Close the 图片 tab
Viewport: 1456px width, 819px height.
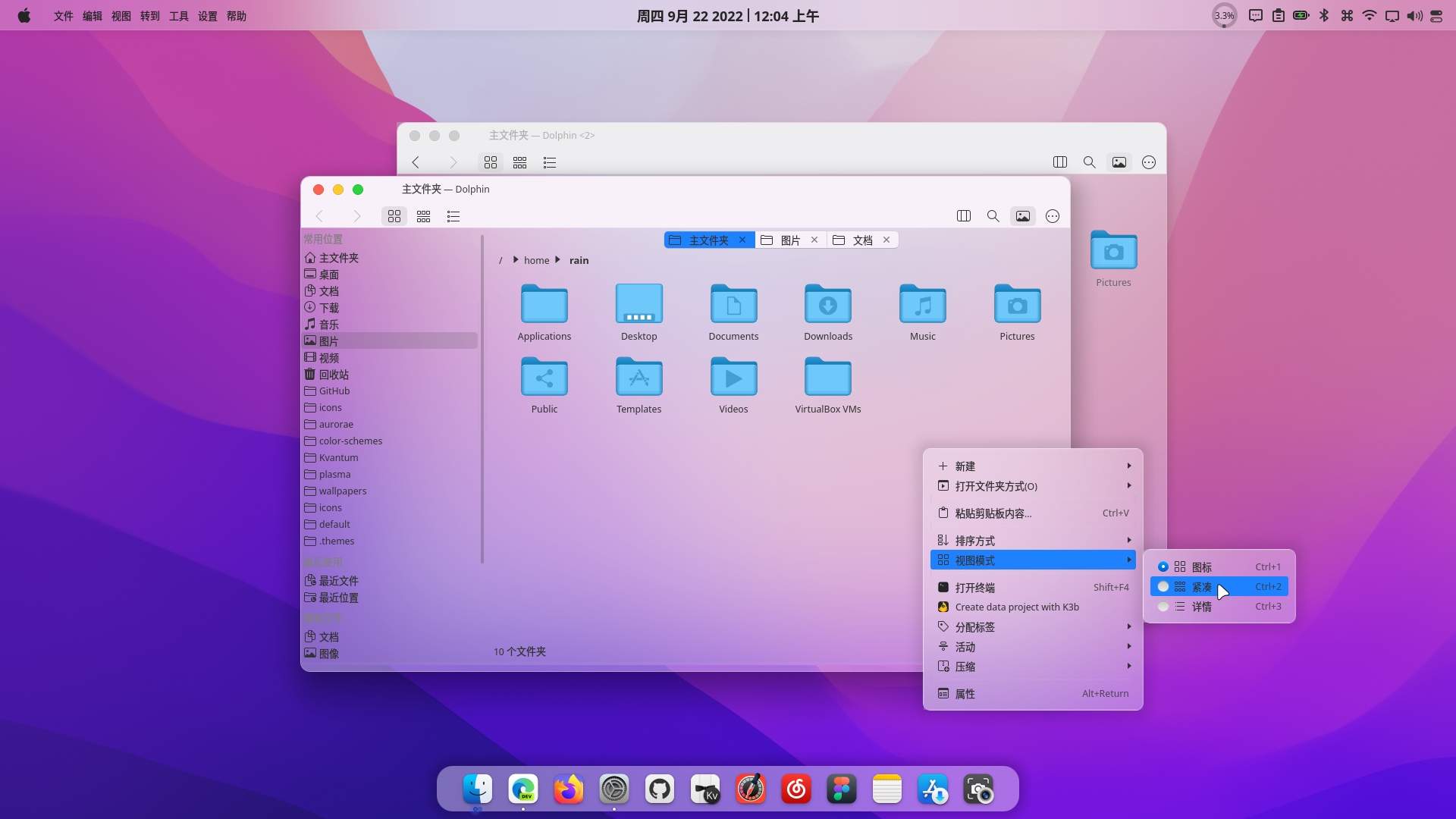(x=814, y=240)
